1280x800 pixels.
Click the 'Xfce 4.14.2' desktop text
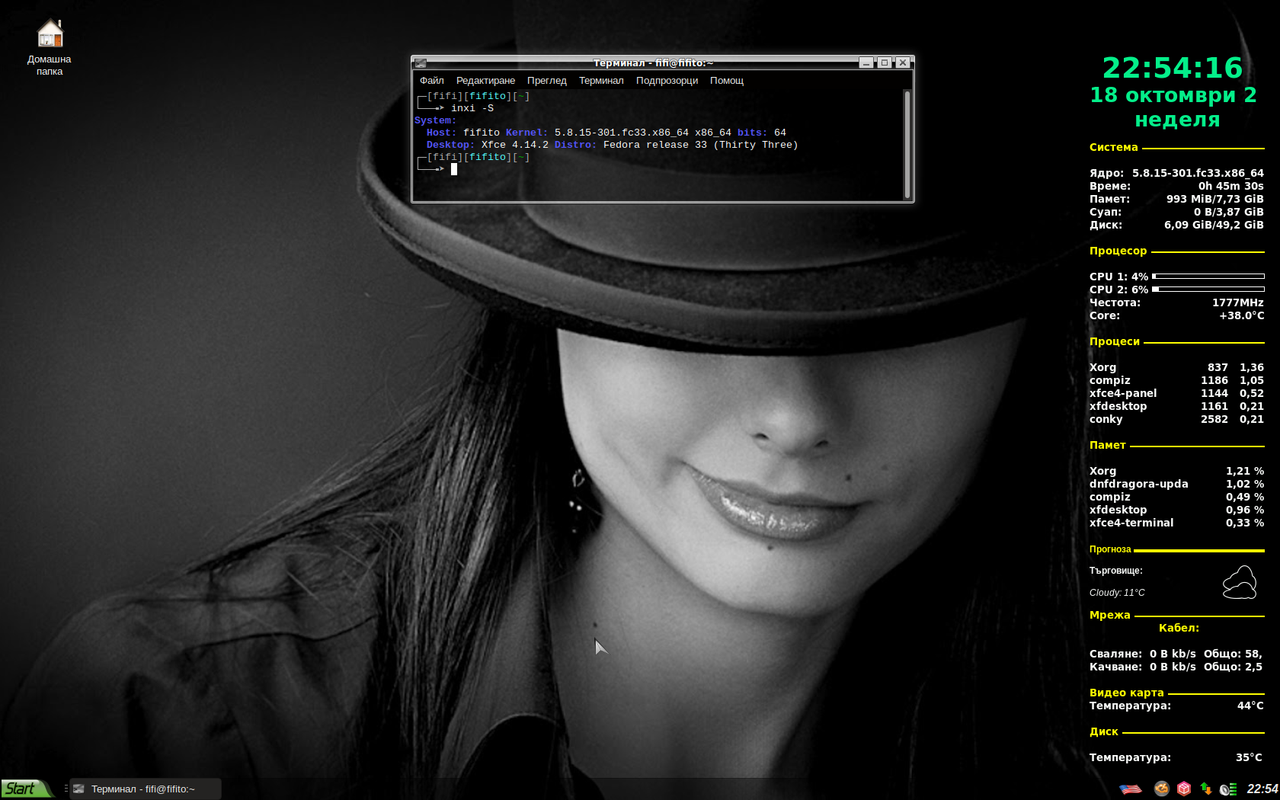click(x=515, y=145)
